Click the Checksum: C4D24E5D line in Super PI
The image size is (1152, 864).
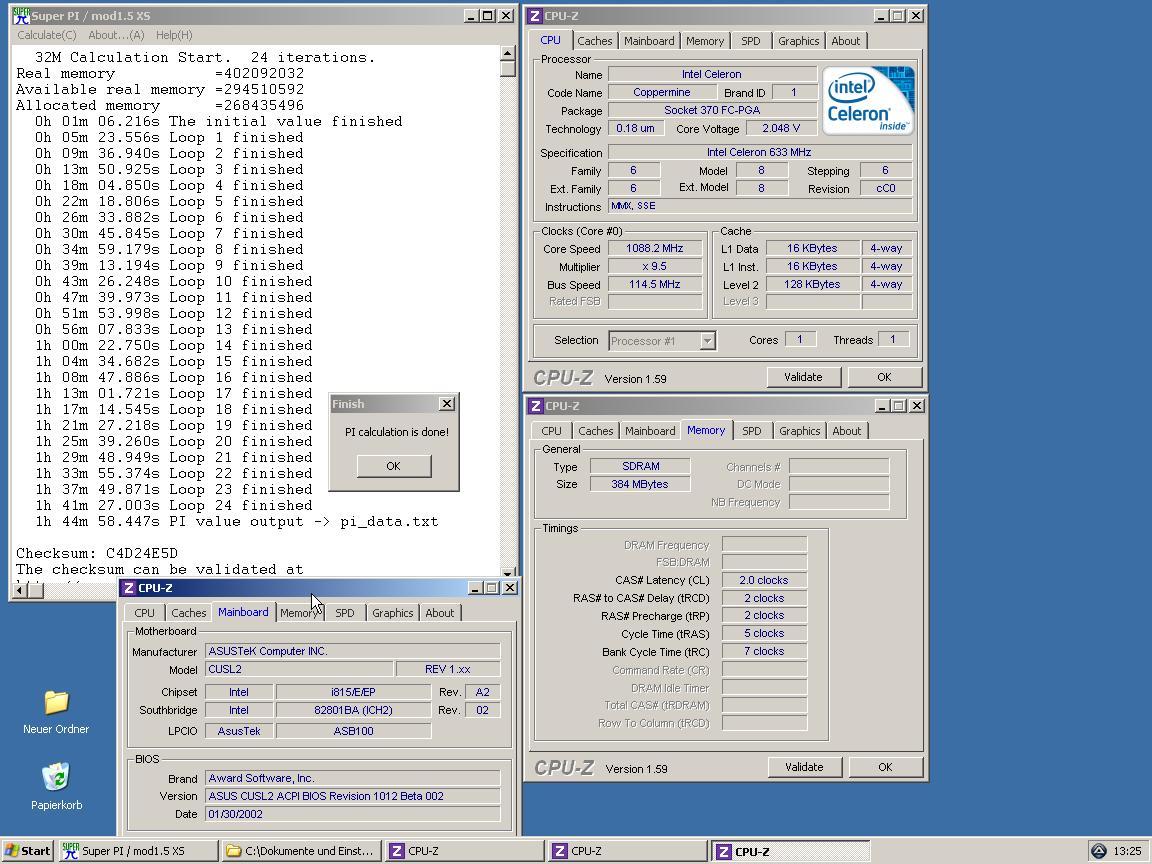click(x=97, y=553)
